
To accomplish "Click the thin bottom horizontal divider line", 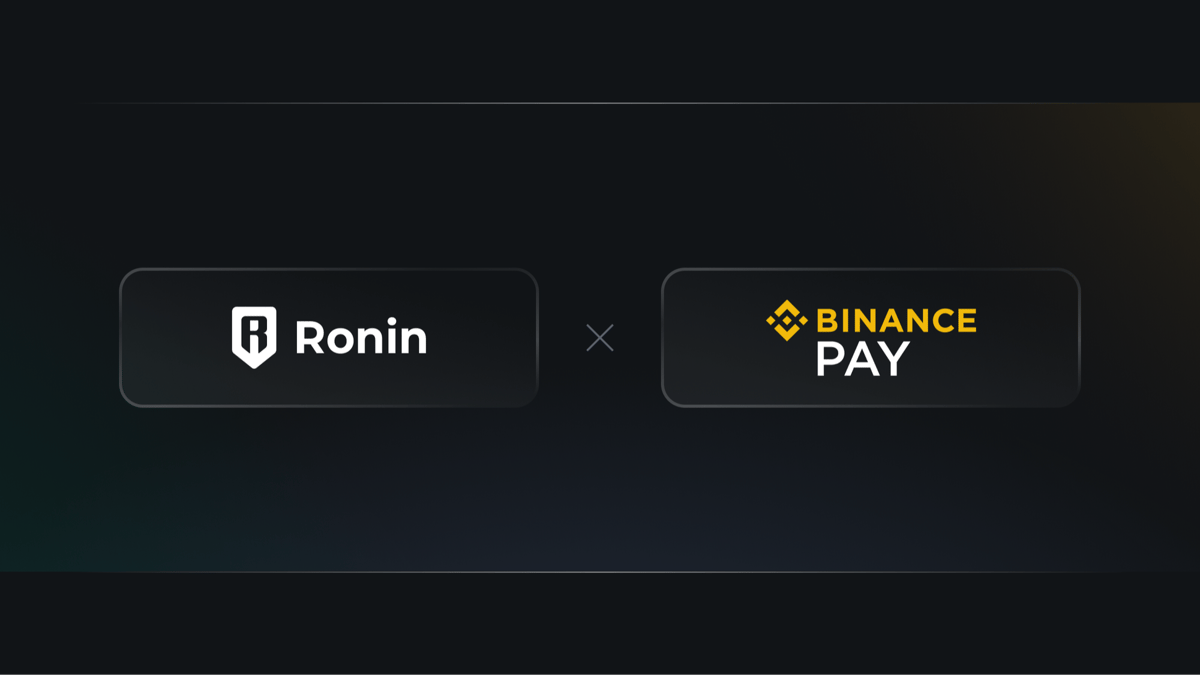I will [600, 572].
